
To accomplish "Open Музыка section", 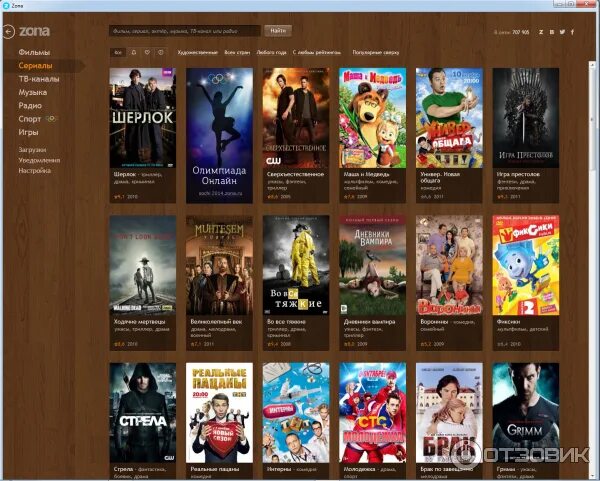I will pos(33,92).
